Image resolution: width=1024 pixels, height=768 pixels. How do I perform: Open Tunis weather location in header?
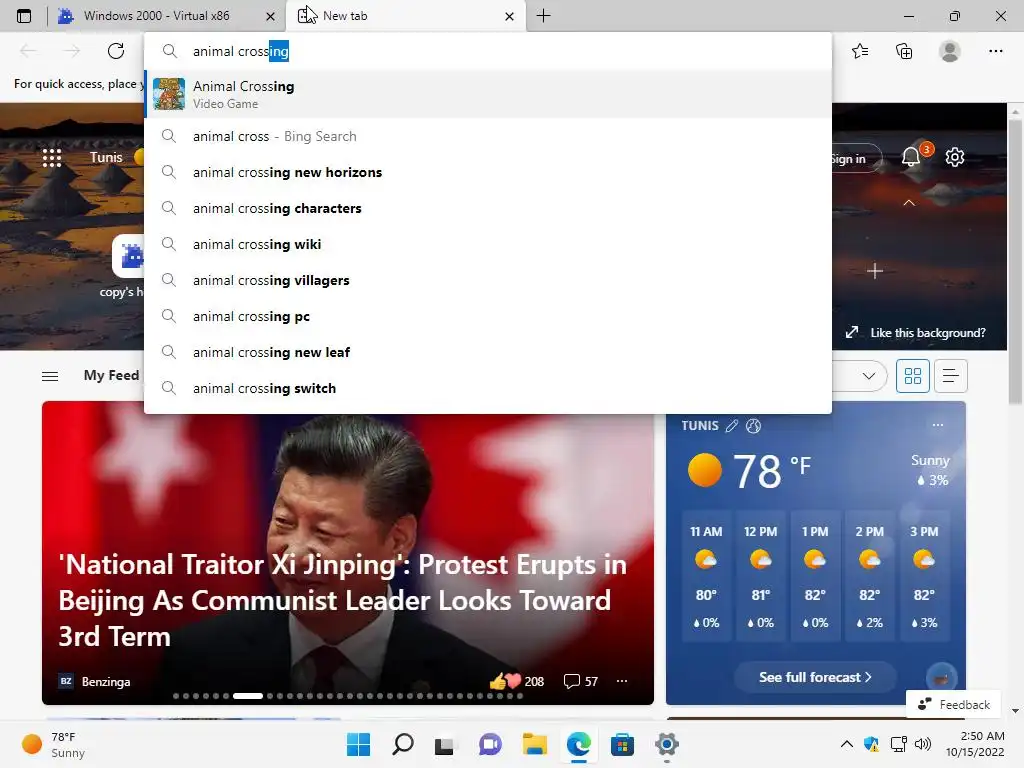click(106, 157)
